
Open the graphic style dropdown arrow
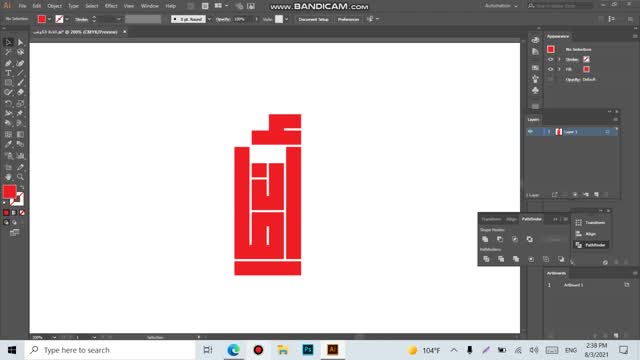287,19
